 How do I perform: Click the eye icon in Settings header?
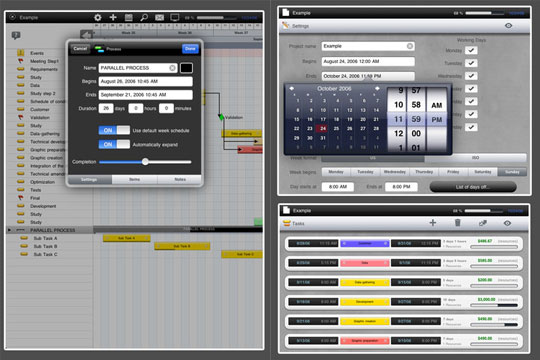508,25
